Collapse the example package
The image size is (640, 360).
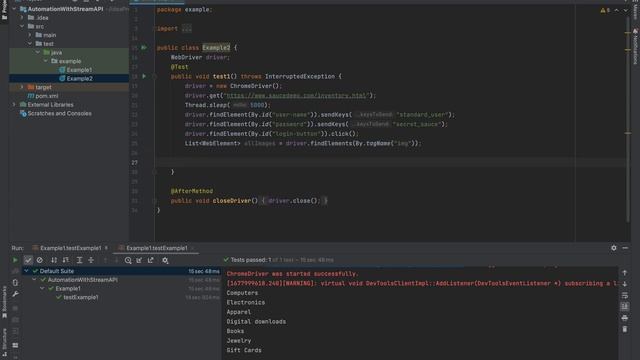[45, 61]
